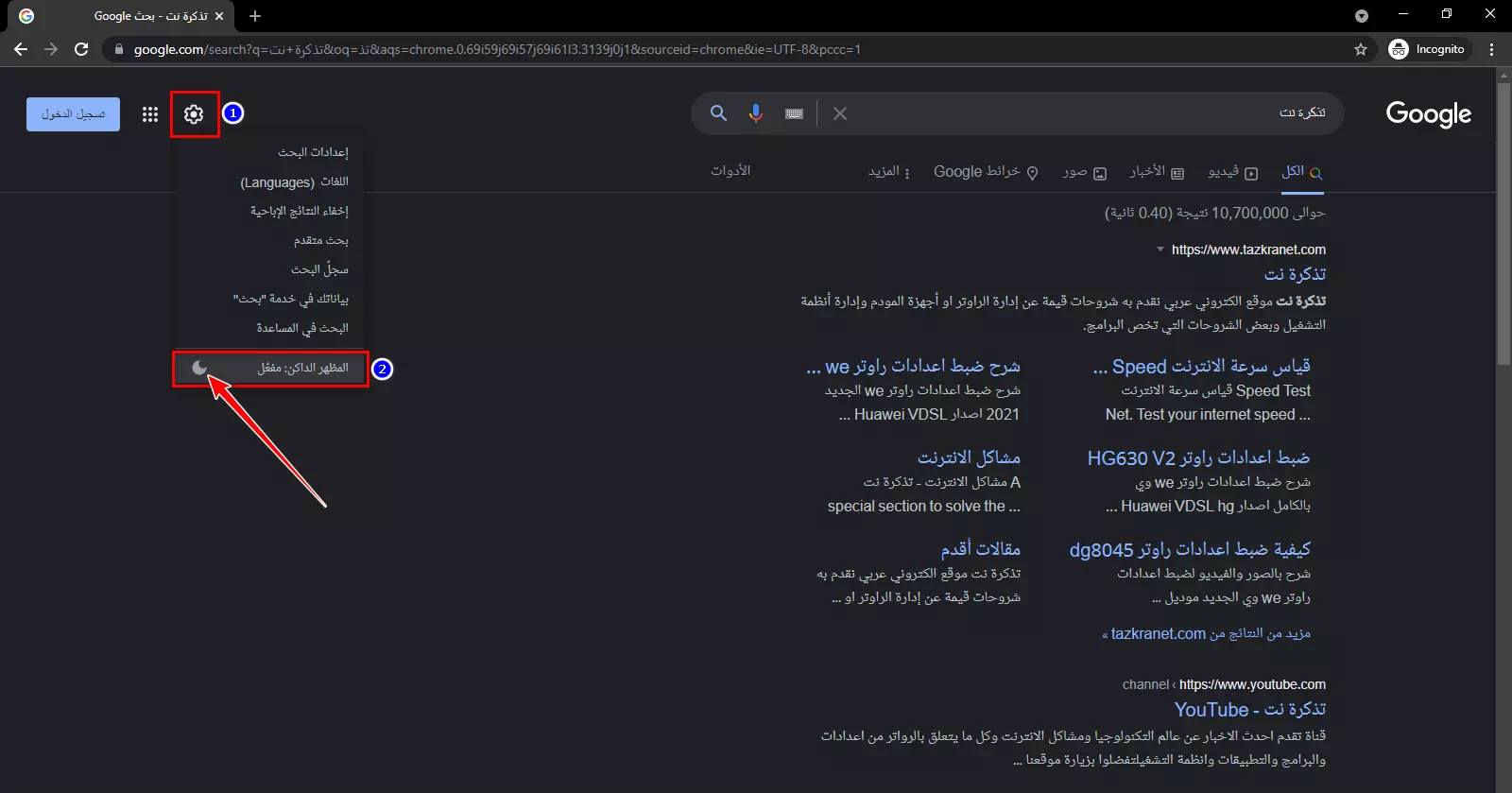Click more results from tazkranet.com link
The width and height of the screenshot is (1512, 793).
click(x=1206, y=633)
